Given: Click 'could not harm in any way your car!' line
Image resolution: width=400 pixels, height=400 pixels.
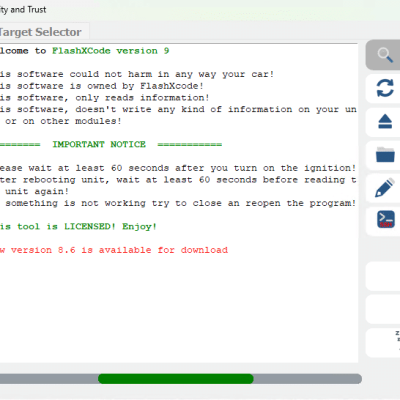Looking at the screenshot, I should point(137,74).
